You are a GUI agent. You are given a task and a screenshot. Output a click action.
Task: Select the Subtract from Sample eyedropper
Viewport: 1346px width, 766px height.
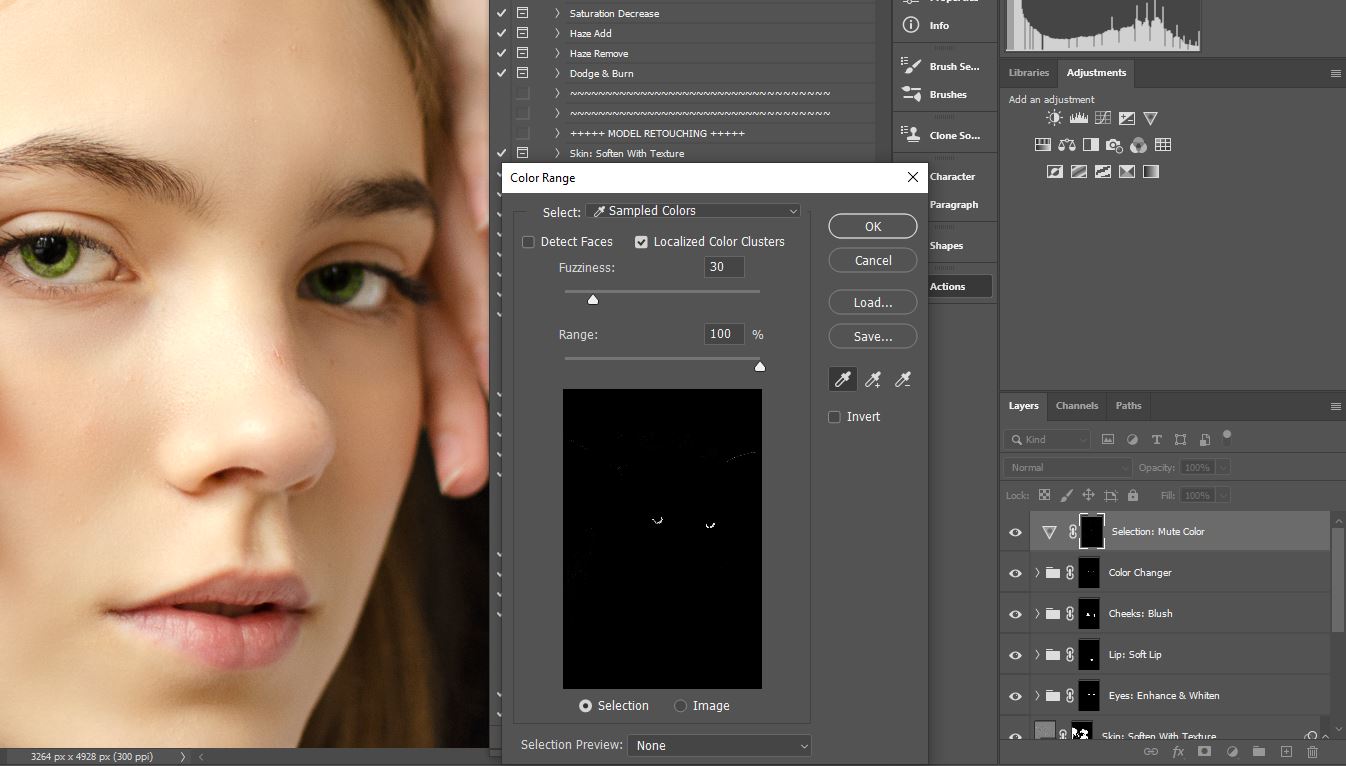click(903, 380)
